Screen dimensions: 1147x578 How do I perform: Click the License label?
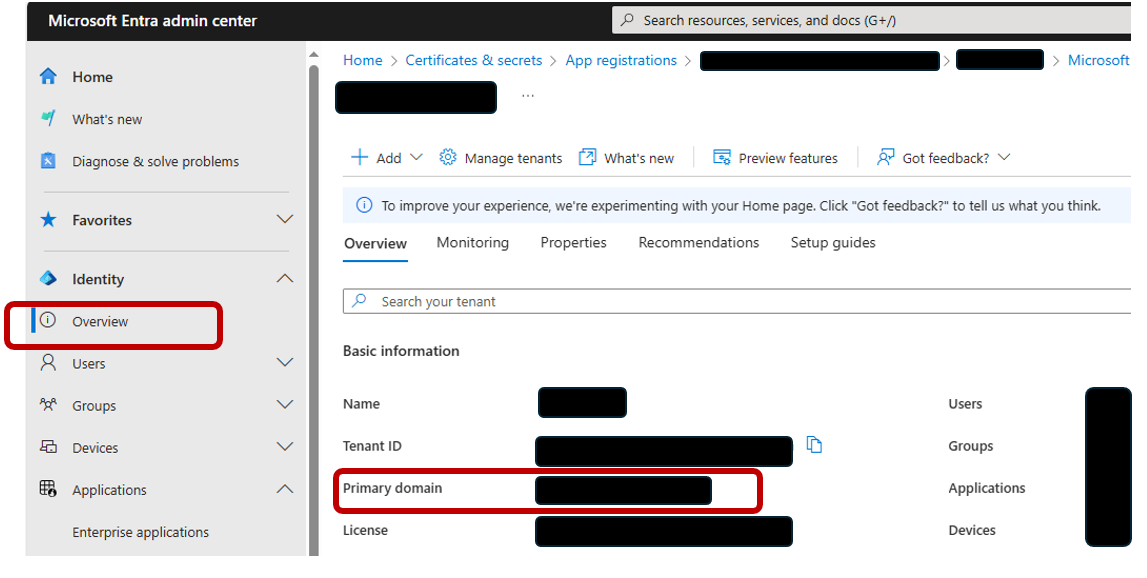365,530
